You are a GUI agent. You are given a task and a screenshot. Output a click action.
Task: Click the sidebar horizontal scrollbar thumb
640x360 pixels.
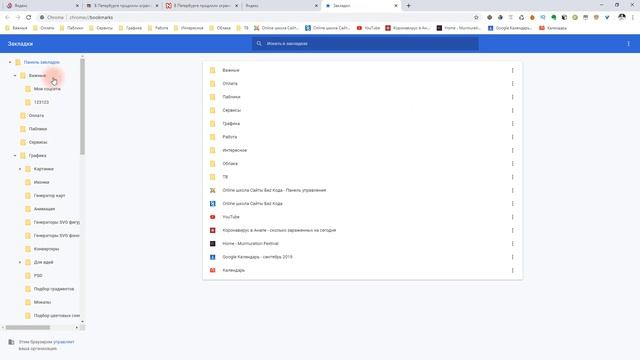tap(28, 327)
